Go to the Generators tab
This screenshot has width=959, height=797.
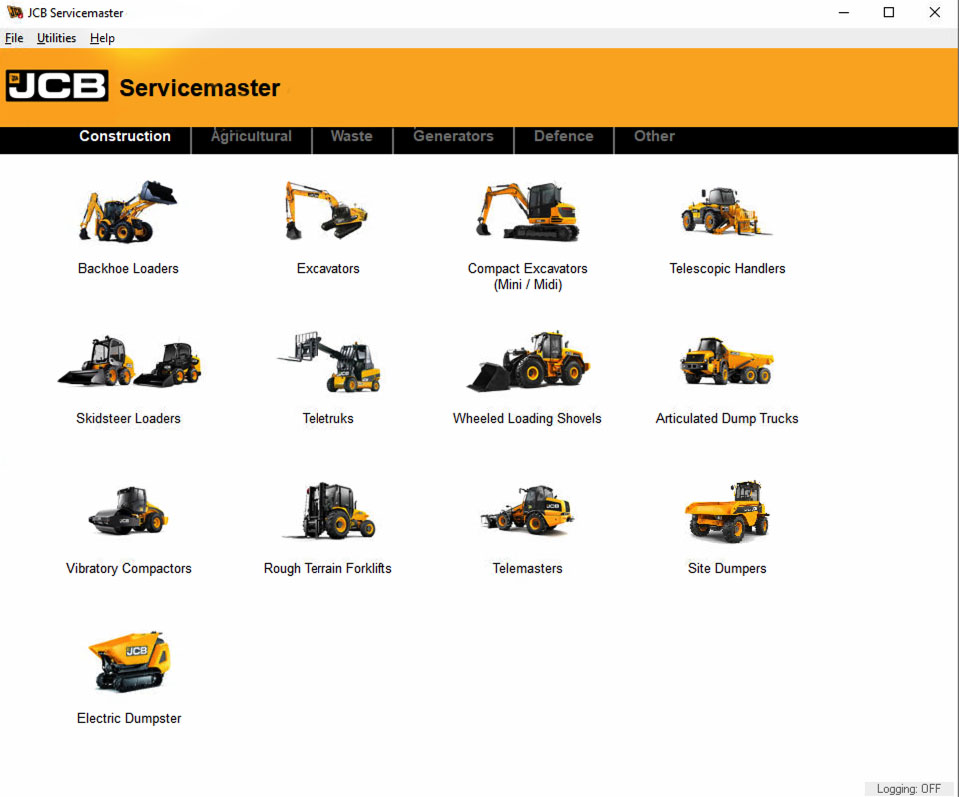(x=453, y=136)
